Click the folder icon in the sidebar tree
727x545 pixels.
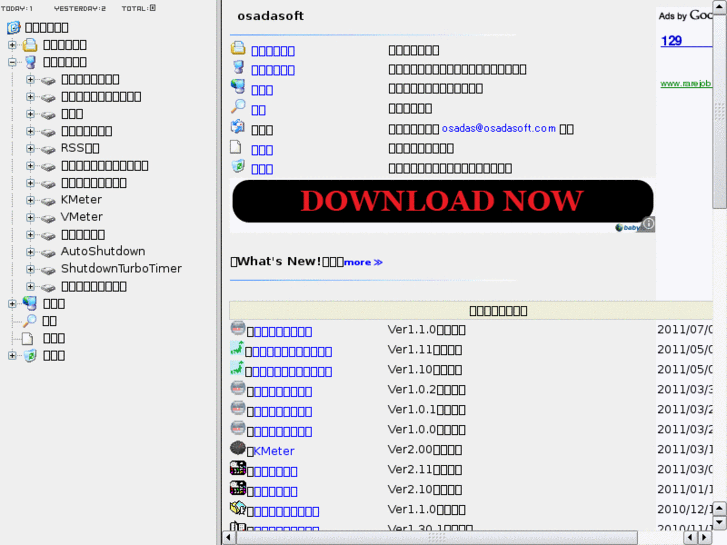click(x=30, y=45)
